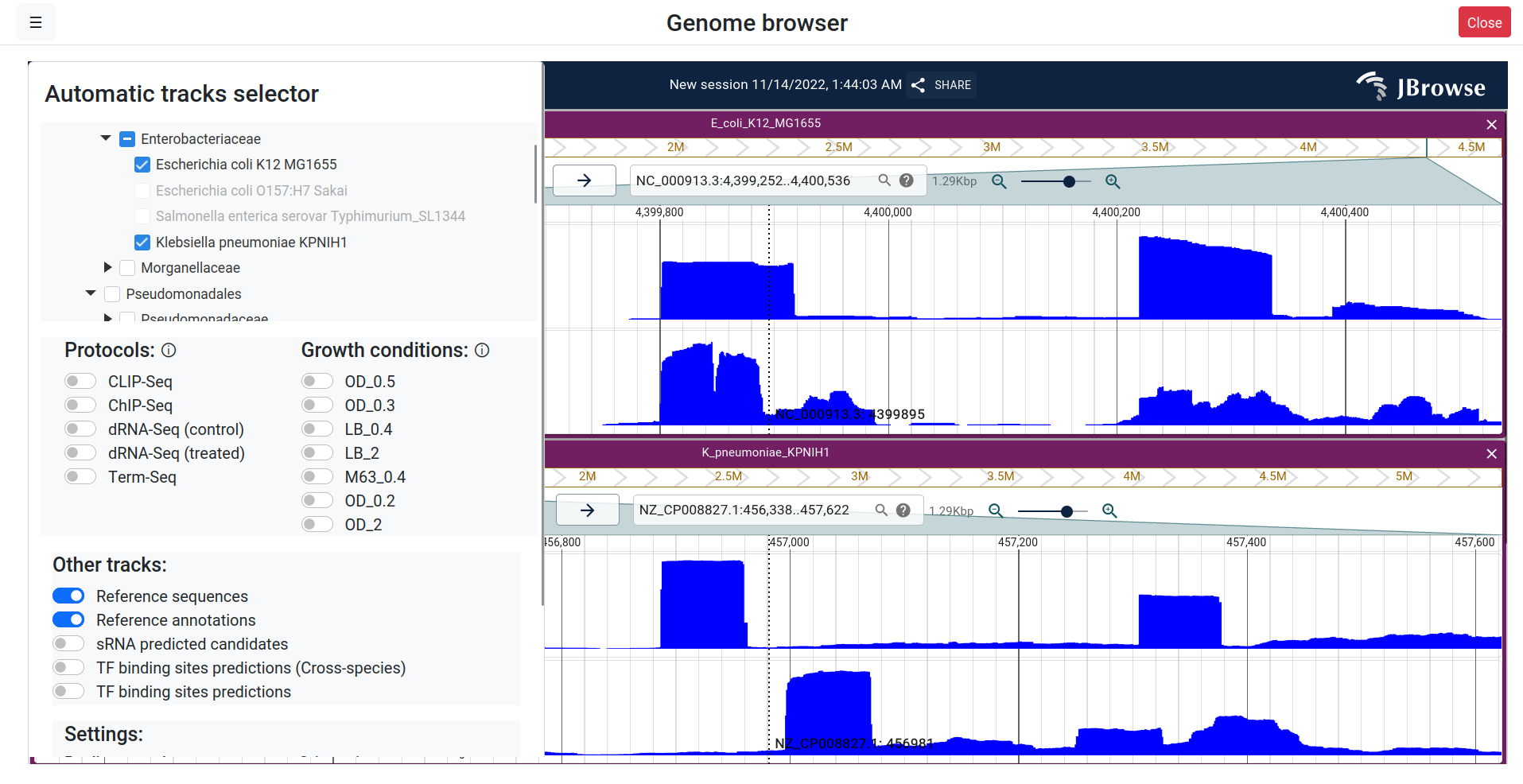Open the hamburger menu at top left

pyautogui.click(x=36, y=23)
